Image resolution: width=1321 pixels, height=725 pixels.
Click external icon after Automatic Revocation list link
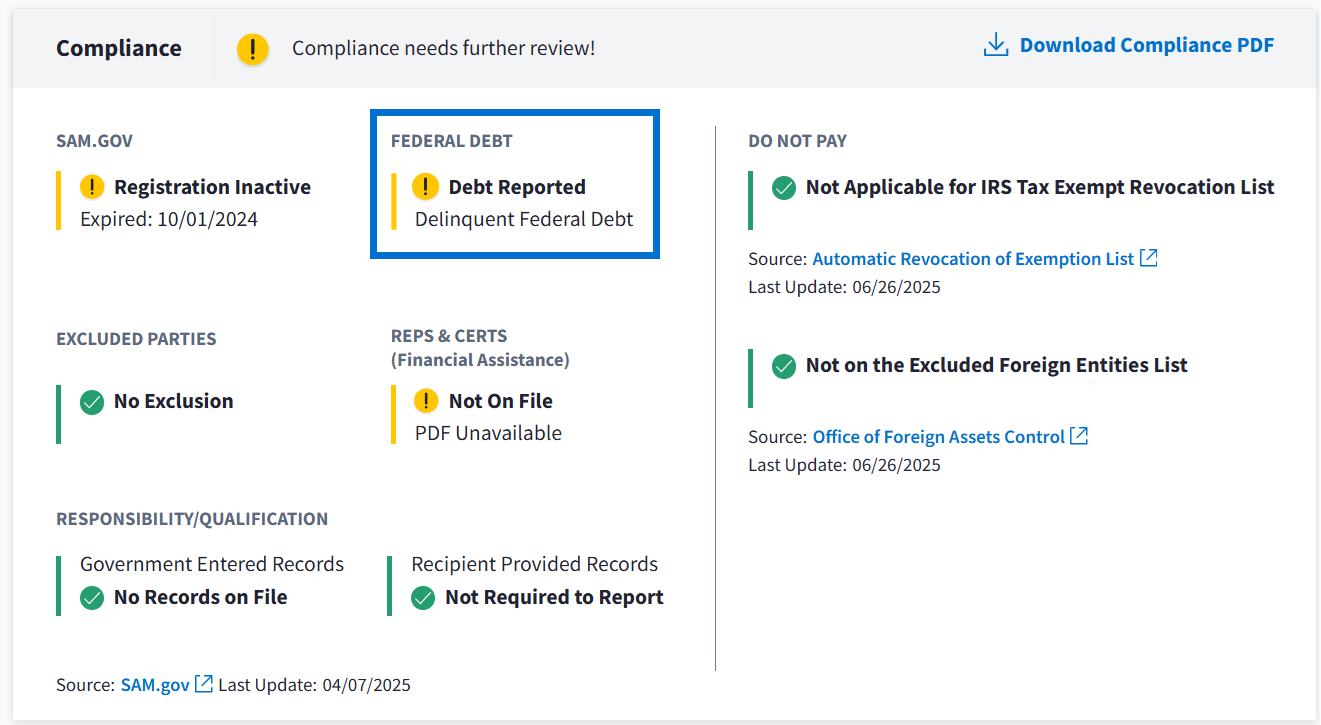[1149, 258]
